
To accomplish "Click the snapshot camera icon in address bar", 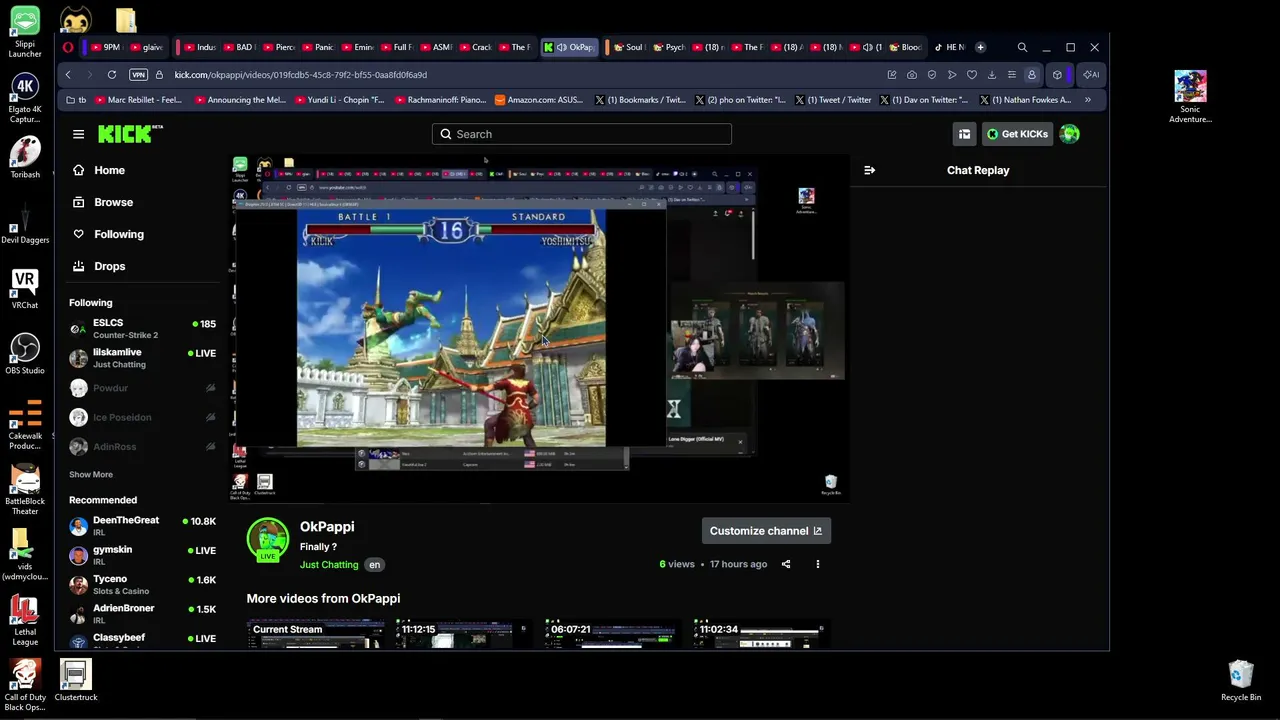I will click(912, 75).
